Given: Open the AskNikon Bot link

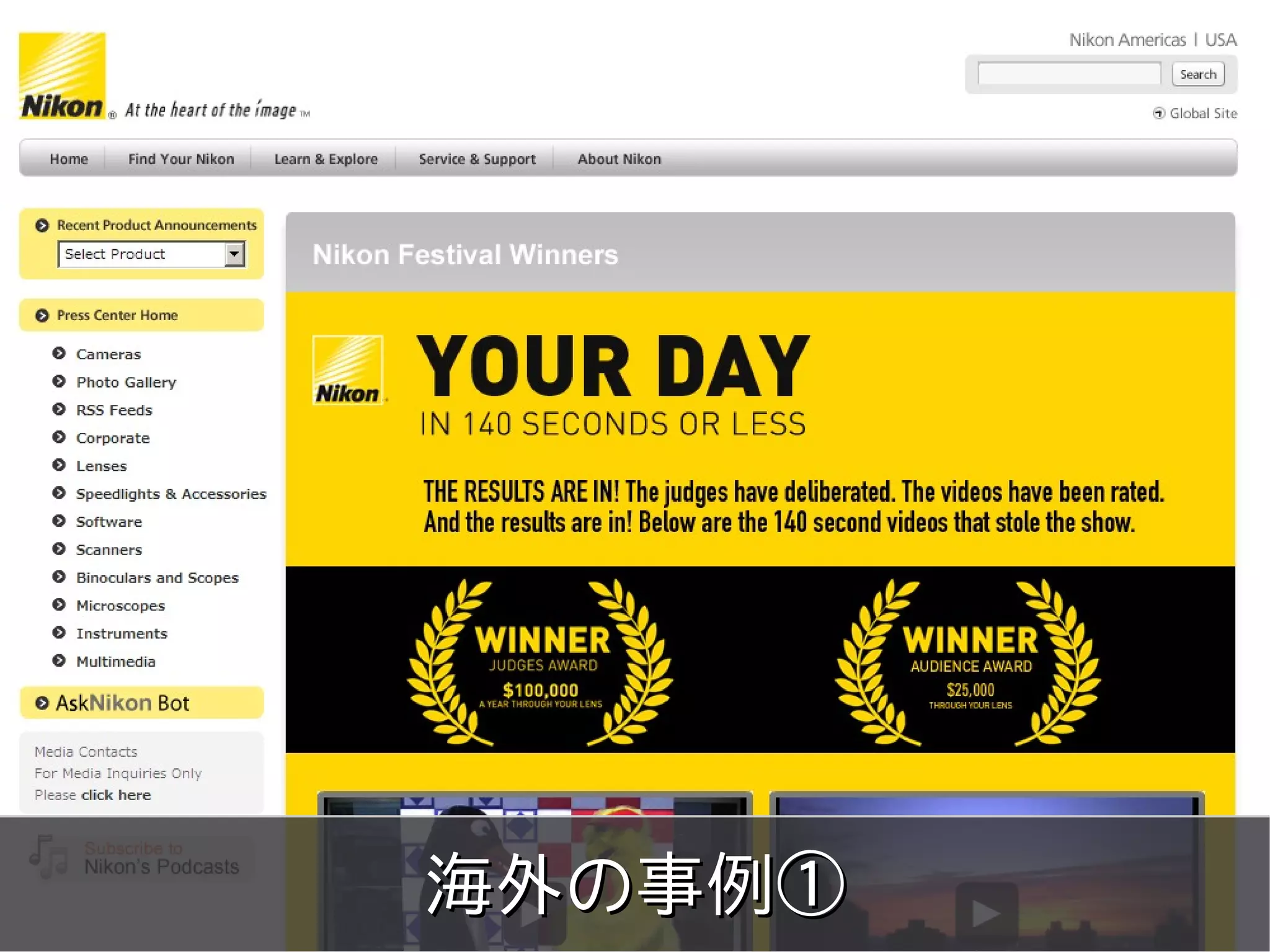Looking at the screenshot, I should coord(122,703).
